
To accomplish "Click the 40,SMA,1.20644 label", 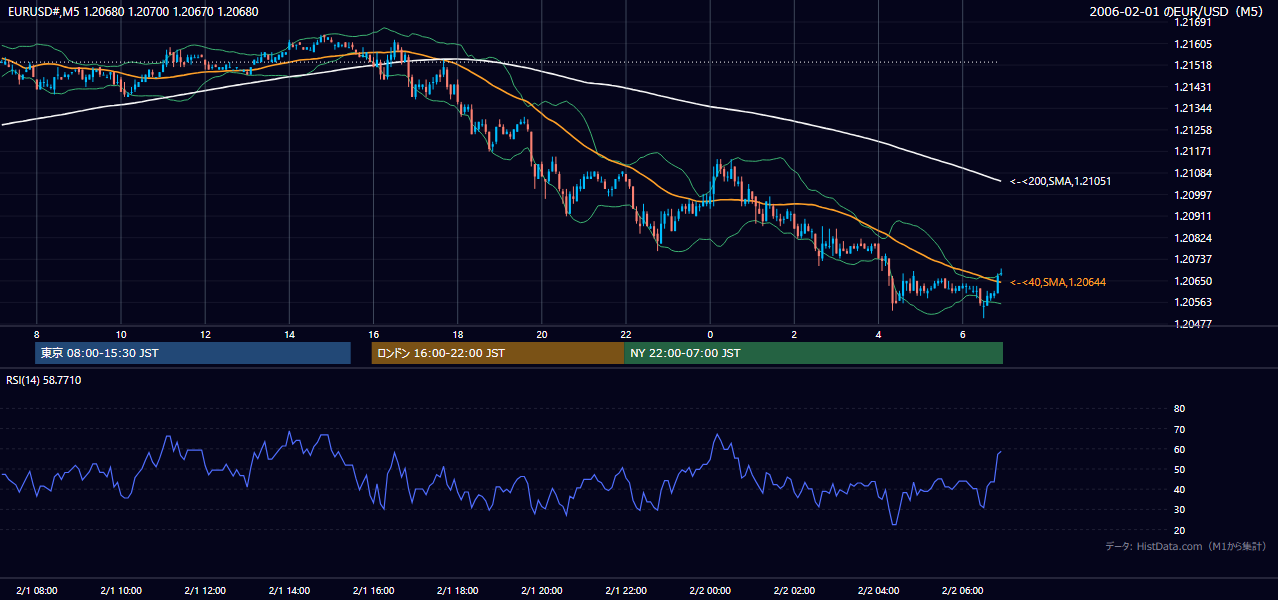I will tap(1058, 282).
